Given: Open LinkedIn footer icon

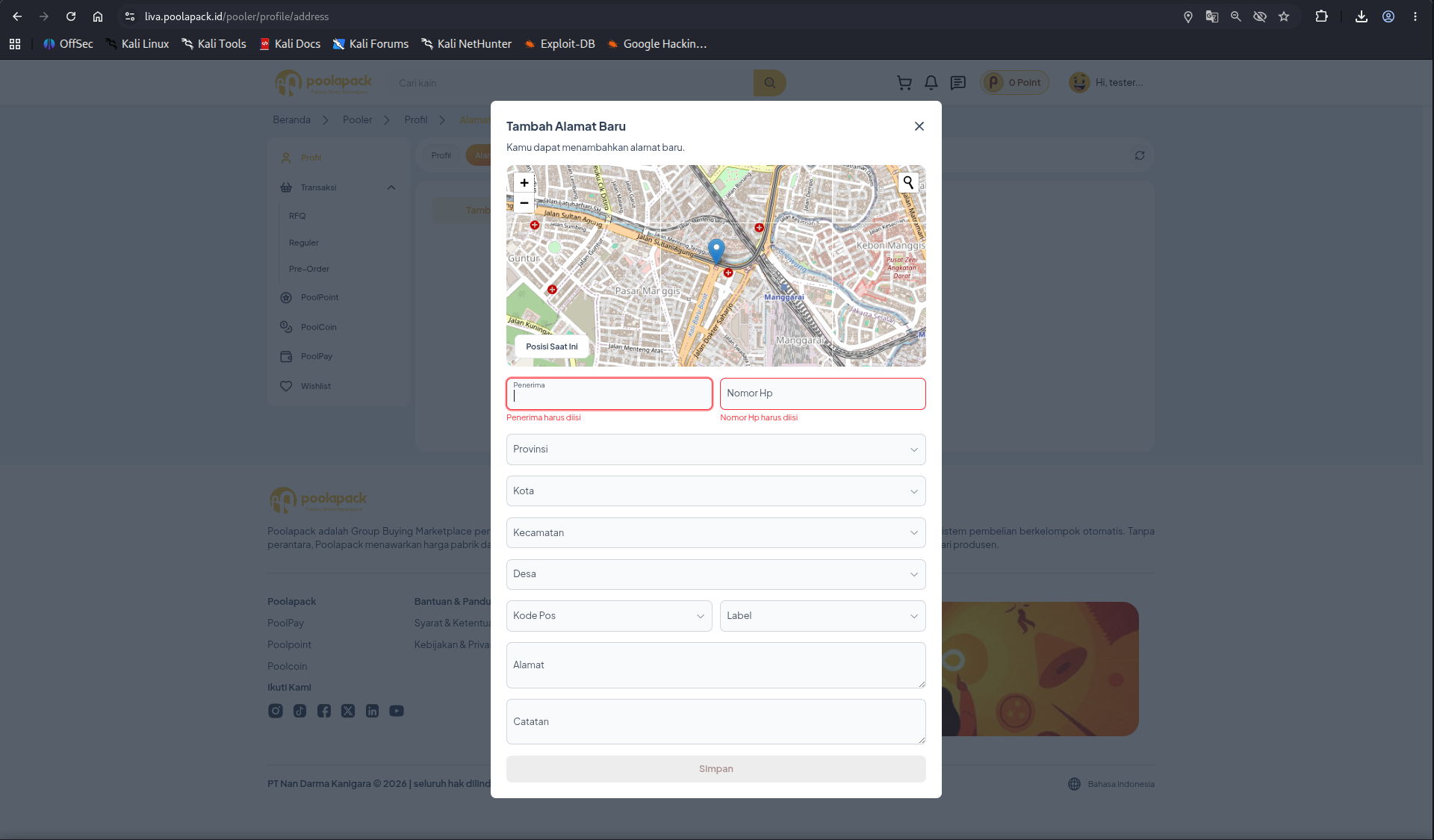Looking at the screenshot, I should point(372,711).
